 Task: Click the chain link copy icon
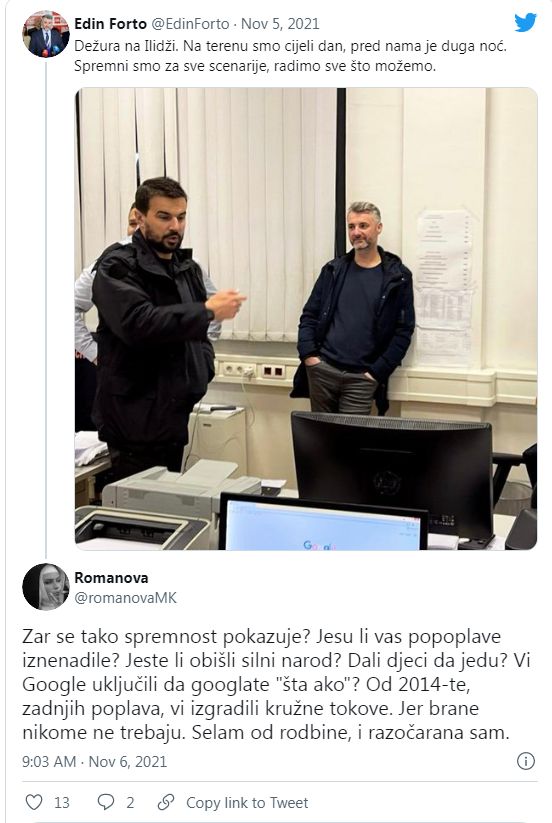pos(166,802)
